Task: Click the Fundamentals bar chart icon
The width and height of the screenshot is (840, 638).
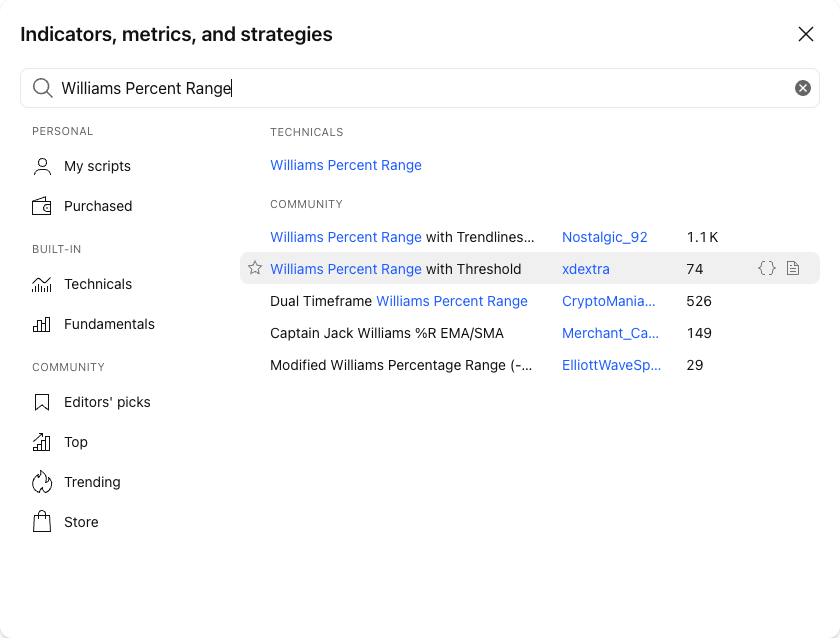Action: (42, 324)
